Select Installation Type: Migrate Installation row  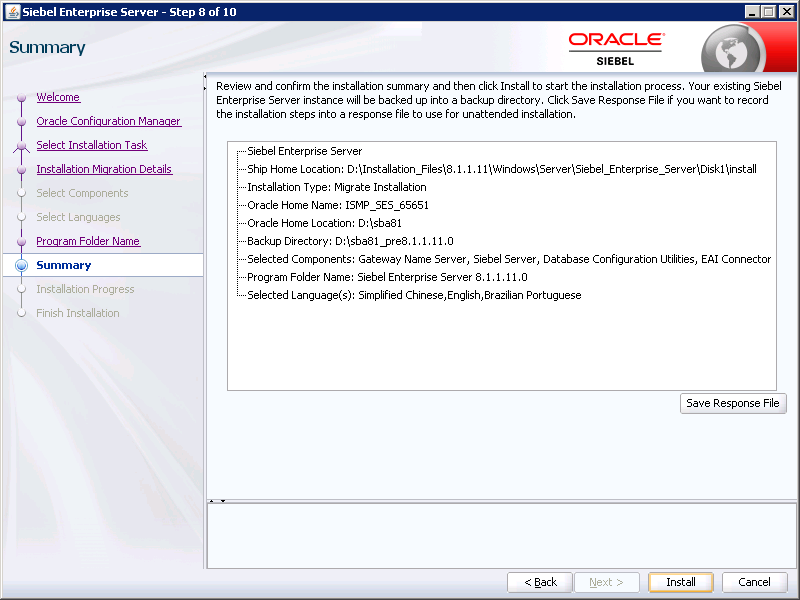[337, 187]
